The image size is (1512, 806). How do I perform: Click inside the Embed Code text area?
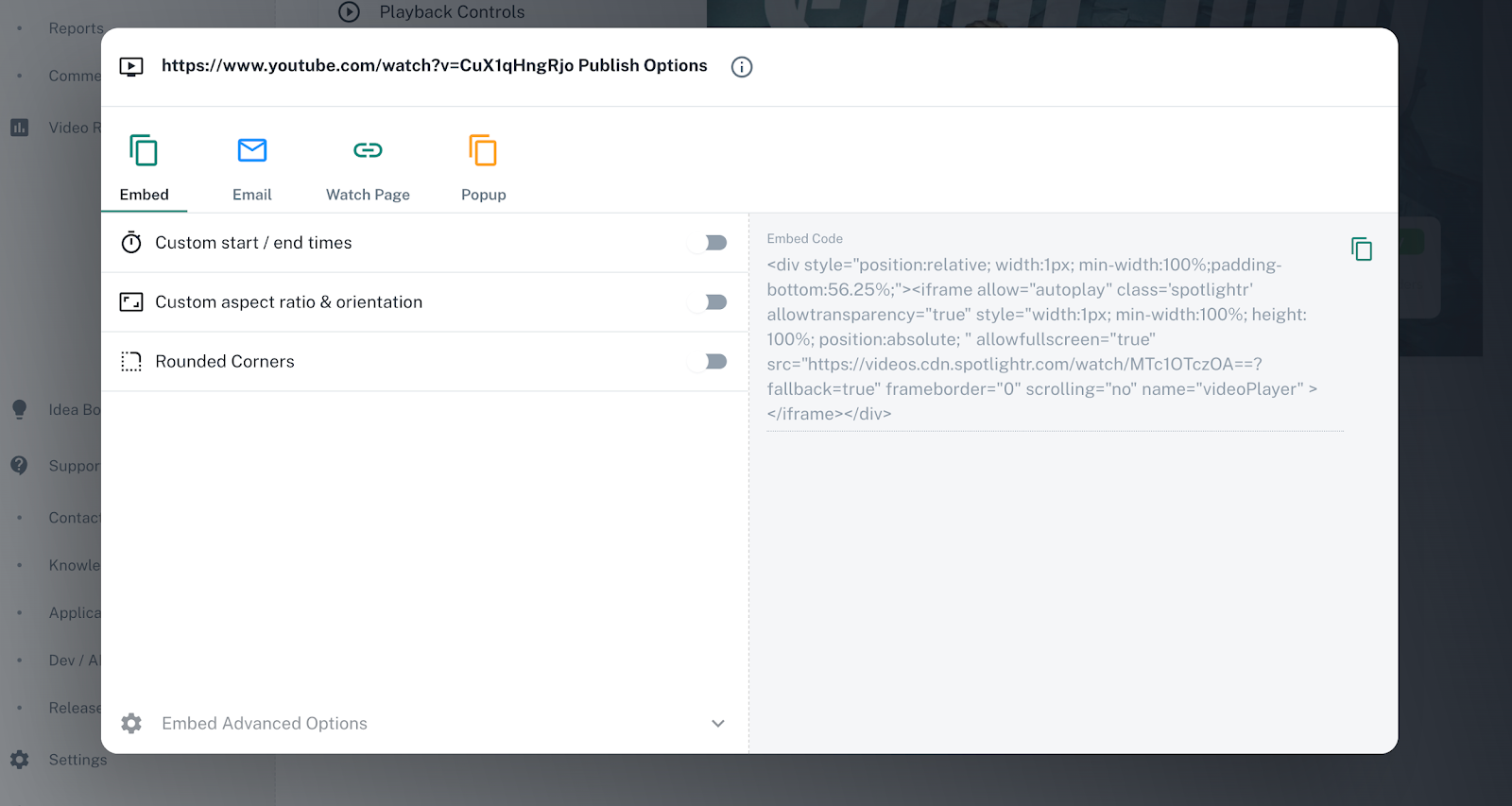point(1055,339)
